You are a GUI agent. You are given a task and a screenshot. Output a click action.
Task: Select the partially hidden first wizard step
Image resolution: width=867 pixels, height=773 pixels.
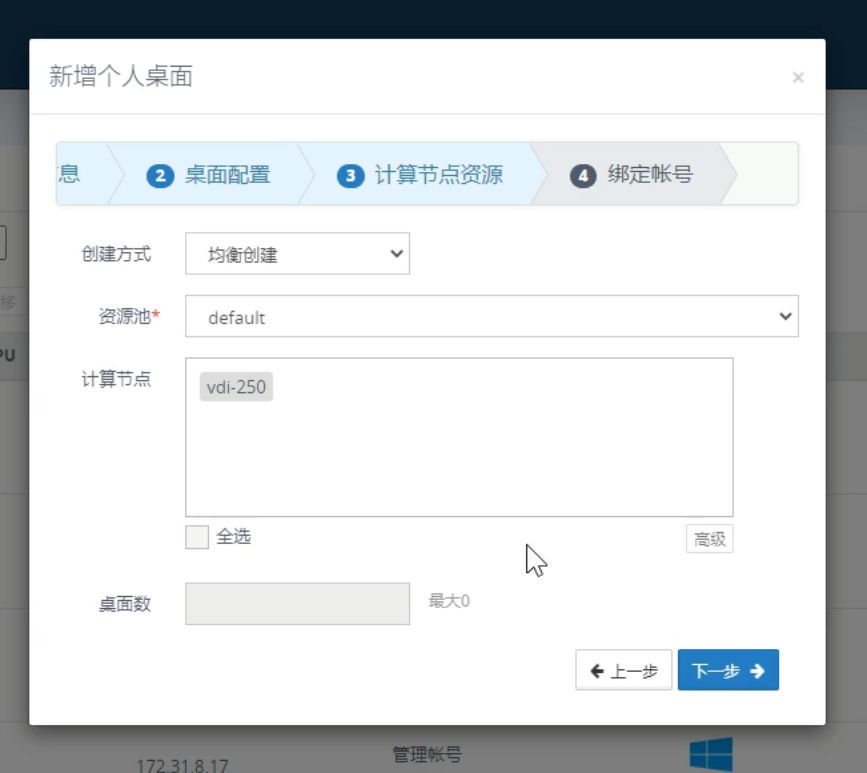pos(70,175)
